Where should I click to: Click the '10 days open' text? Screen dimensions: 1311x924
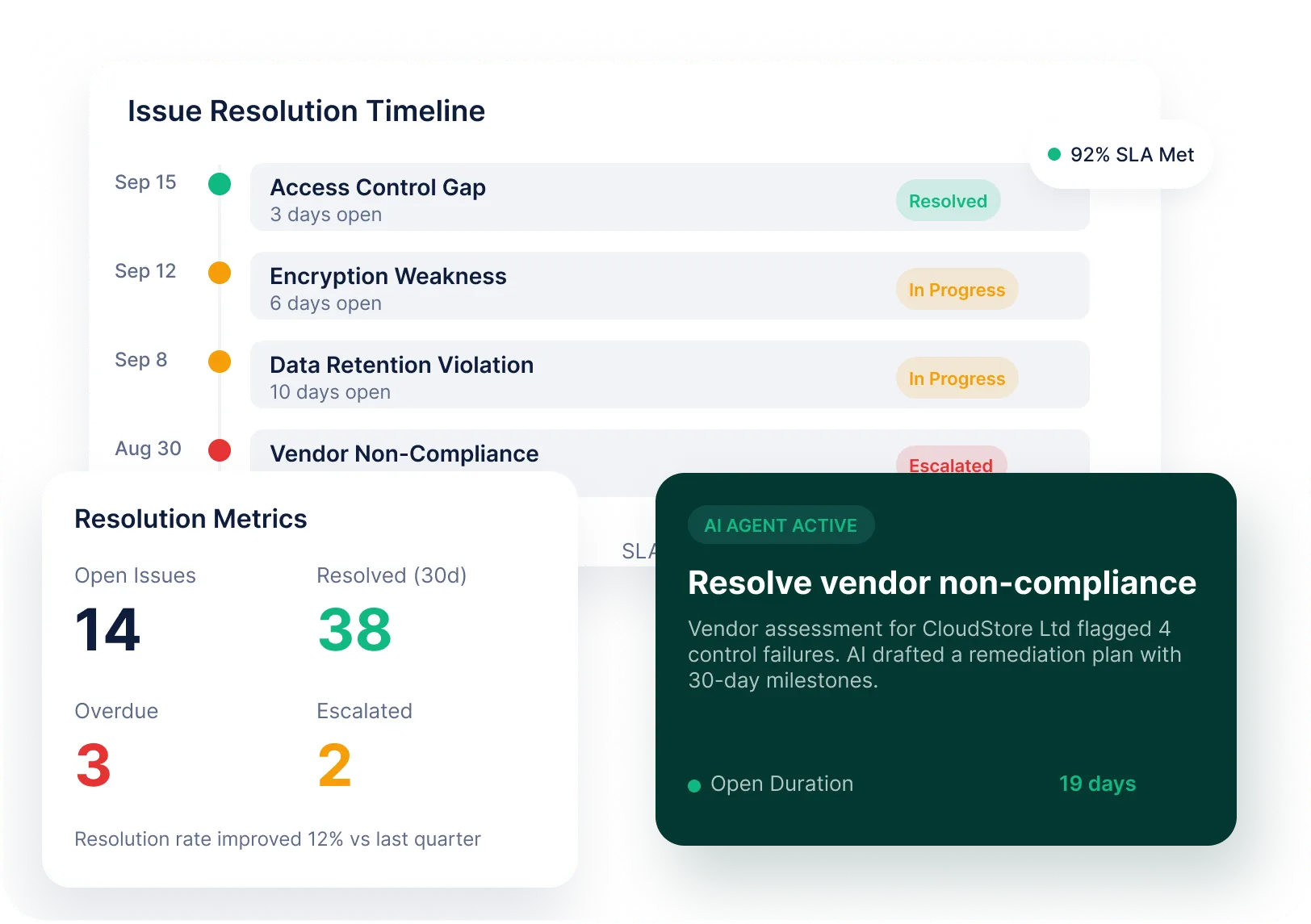[x=330, y=392]
